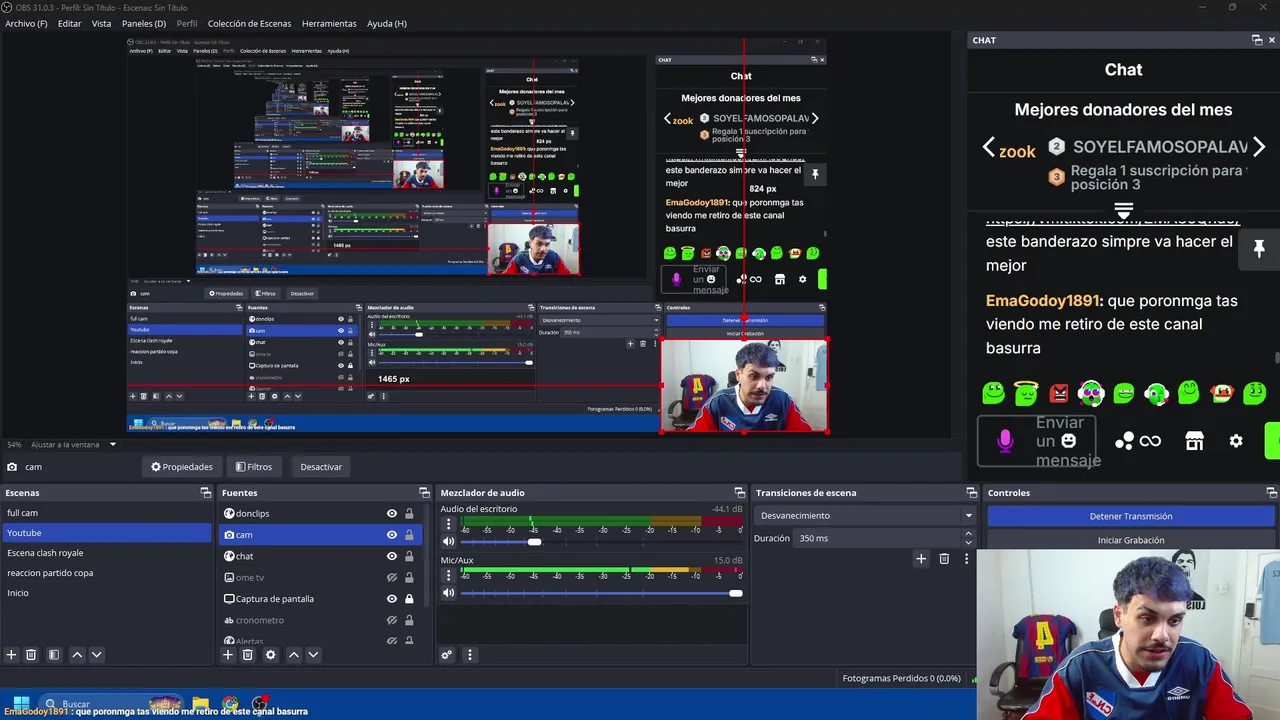Toggle visibility of cam source
1280x720 pixels.
[x=392, y=535]
